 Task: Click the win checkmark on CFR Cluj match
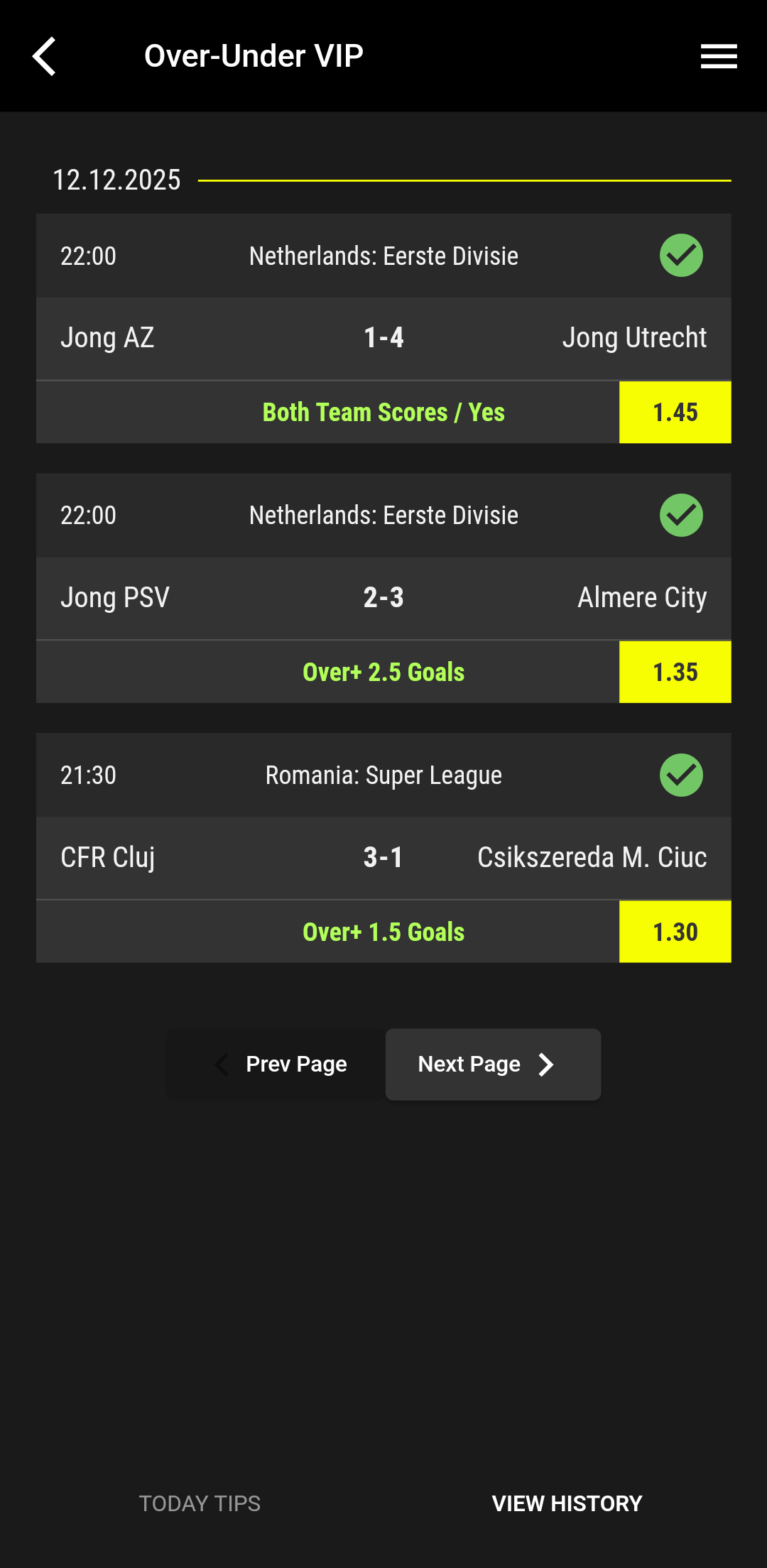(680, 775)
